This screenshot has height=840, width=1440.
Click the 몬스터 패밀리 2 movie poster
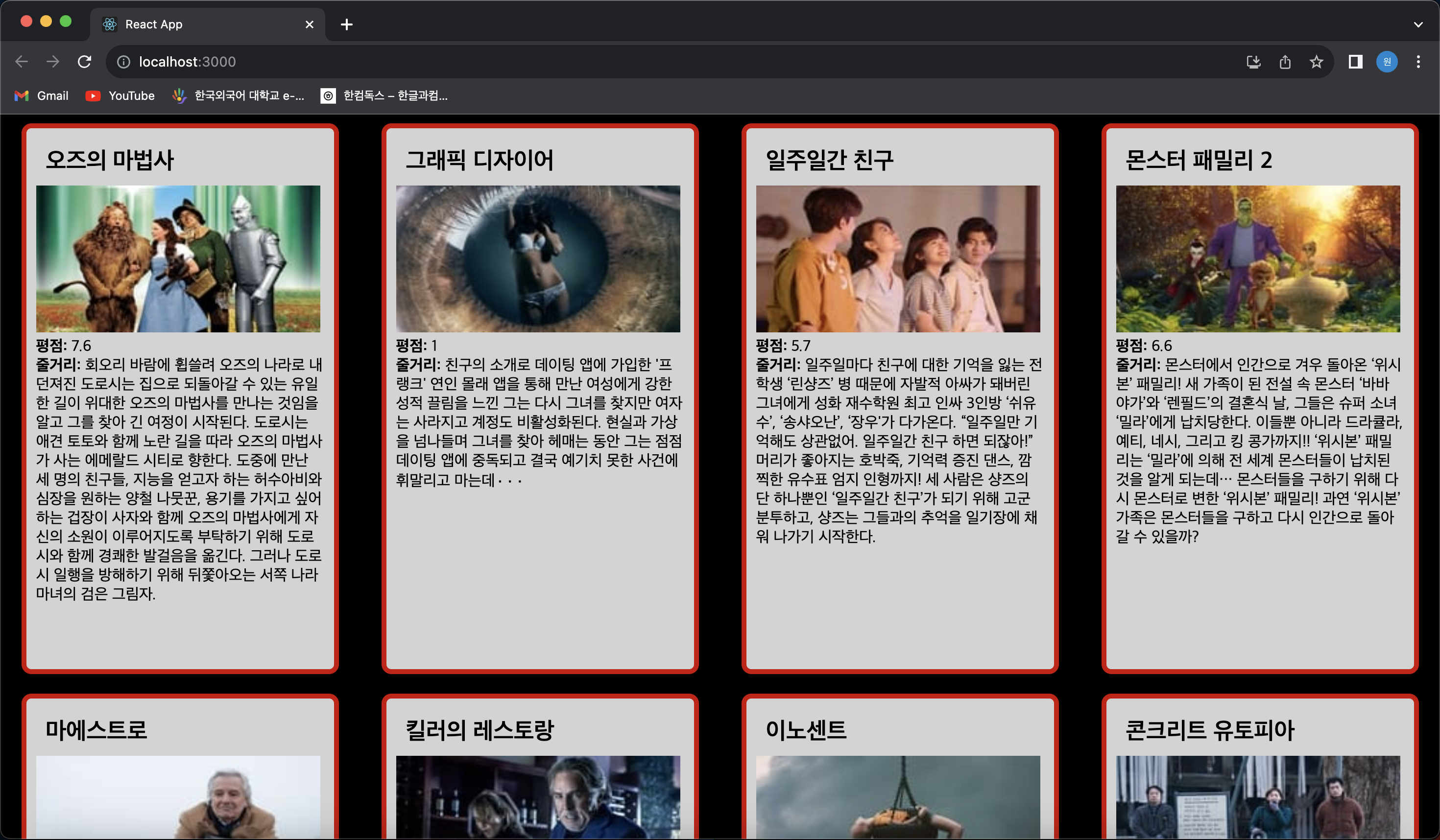click(x=1258, y=258)
